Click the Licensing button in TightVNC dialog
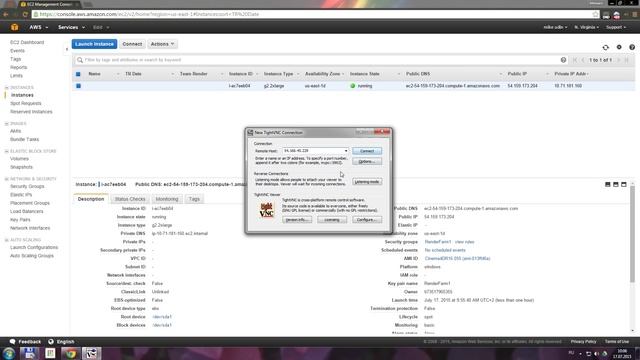This screenshot has width=640, height=360. (332, 220)
